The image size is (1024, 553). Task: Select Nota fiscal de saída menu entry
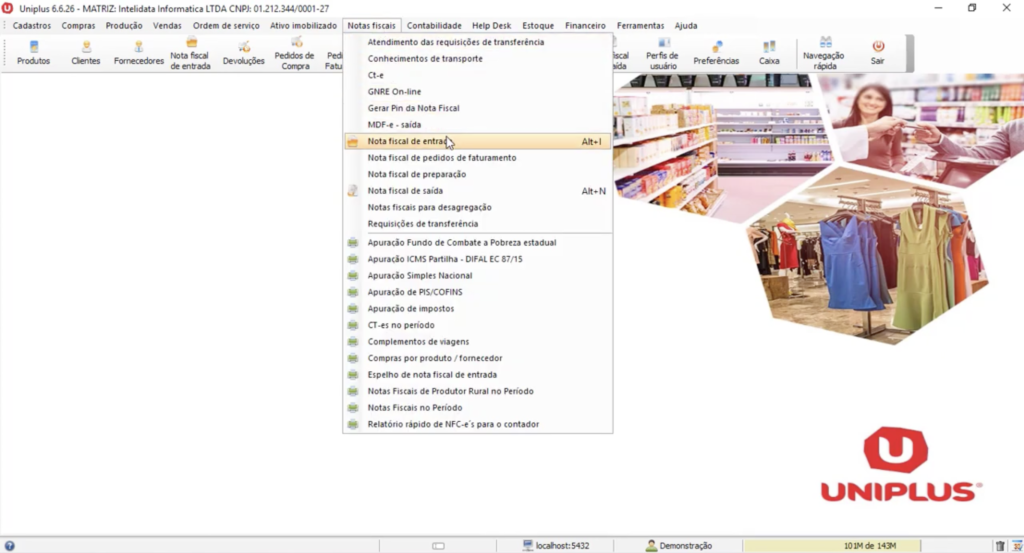pos(405,191)
